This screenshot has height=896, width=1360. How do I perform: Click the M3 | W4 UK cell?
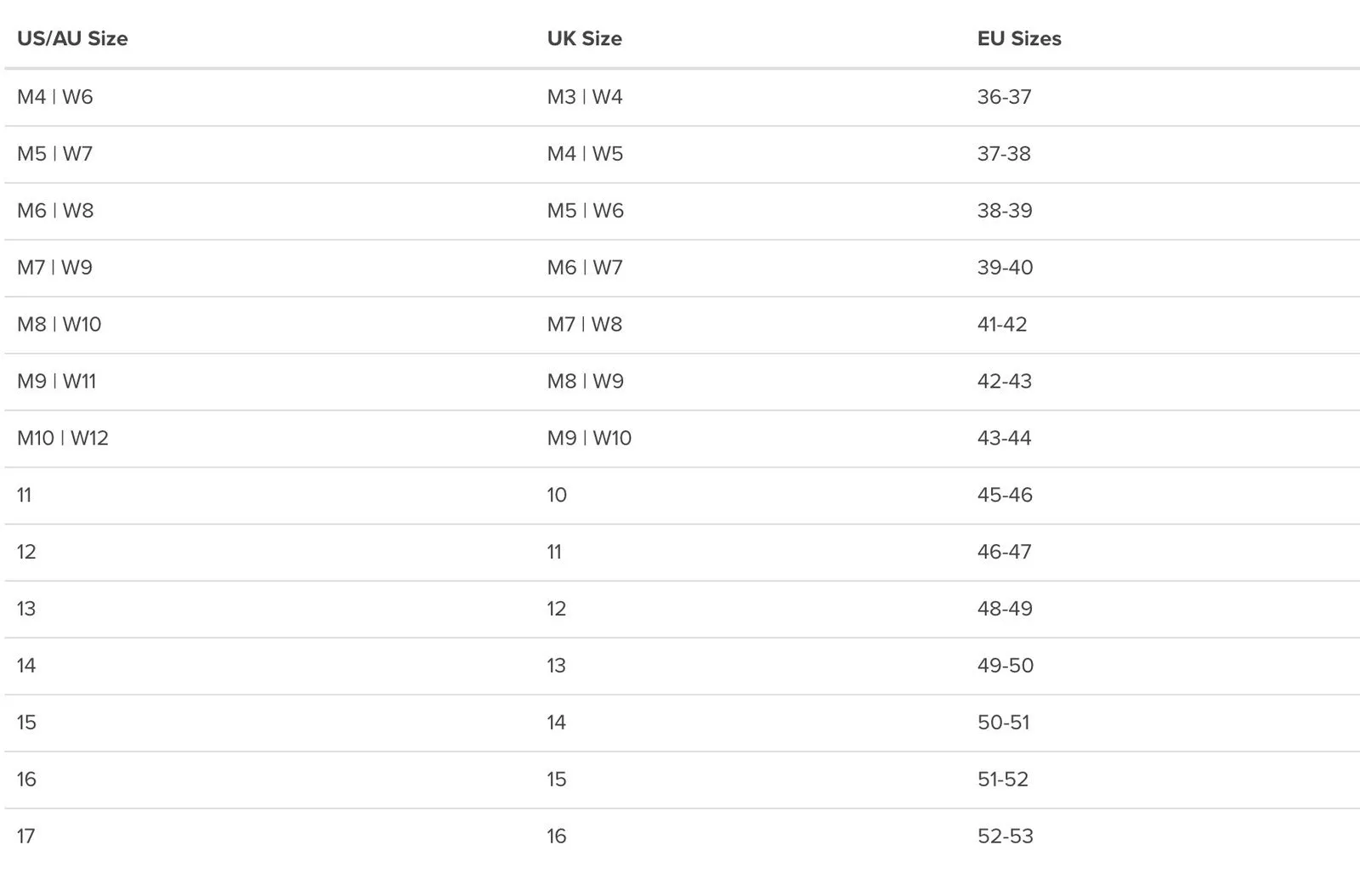(x=585, y=97)
